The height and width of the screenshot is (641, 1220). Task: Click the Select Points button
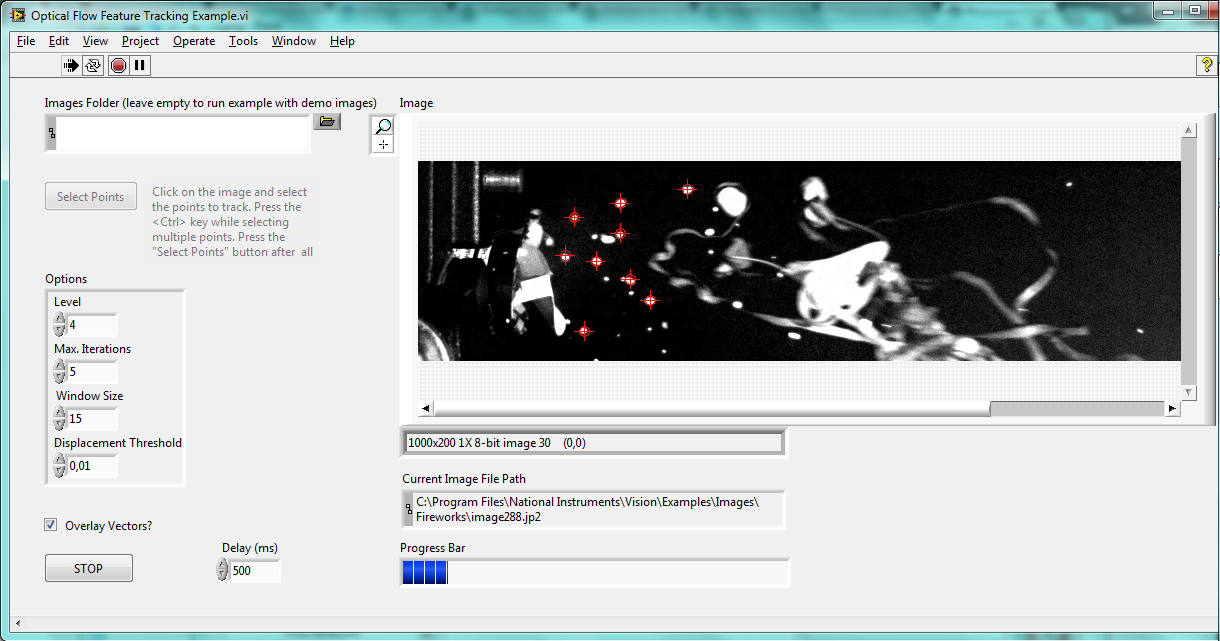(x=91, y=197)
